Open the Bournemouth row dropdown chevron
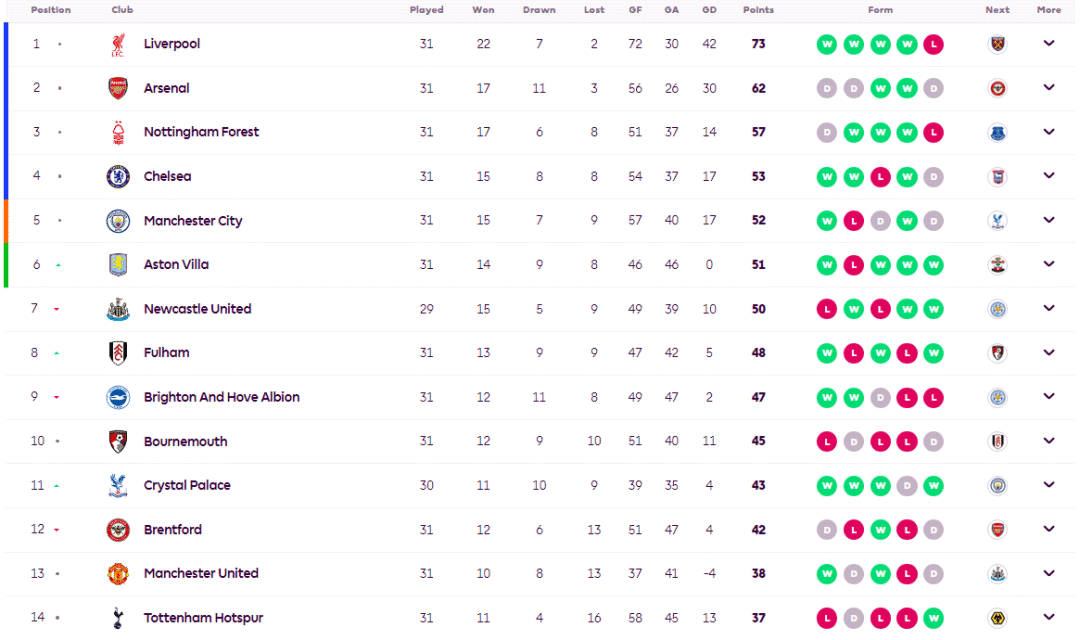Image resolution: width=1080 pixels, height=640 pixels. [1048, 441]
